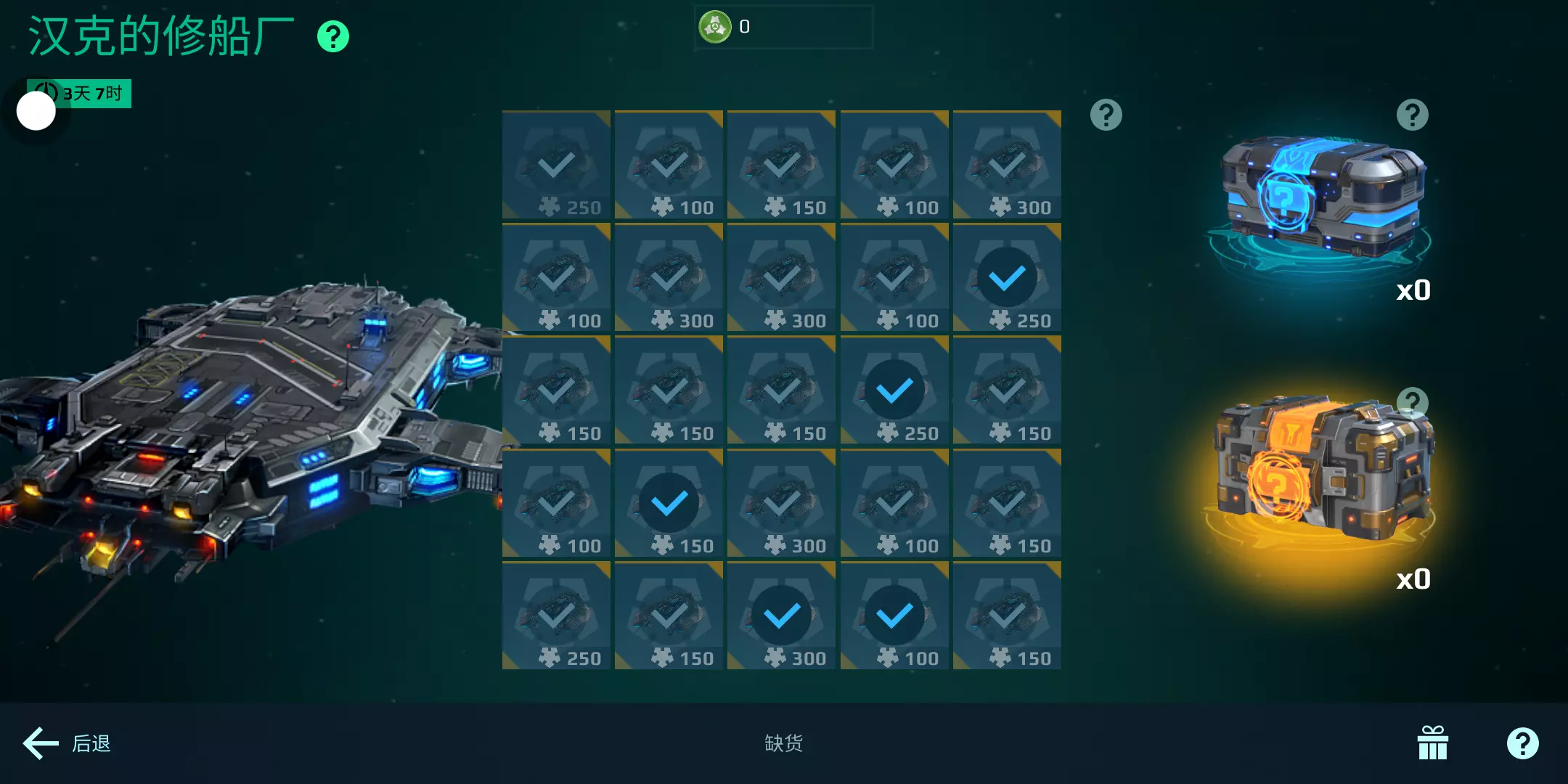Click the green currency icon at top
Image resolution: width=1568 pixels, height=784 pixels.
[x=715, y=27]
